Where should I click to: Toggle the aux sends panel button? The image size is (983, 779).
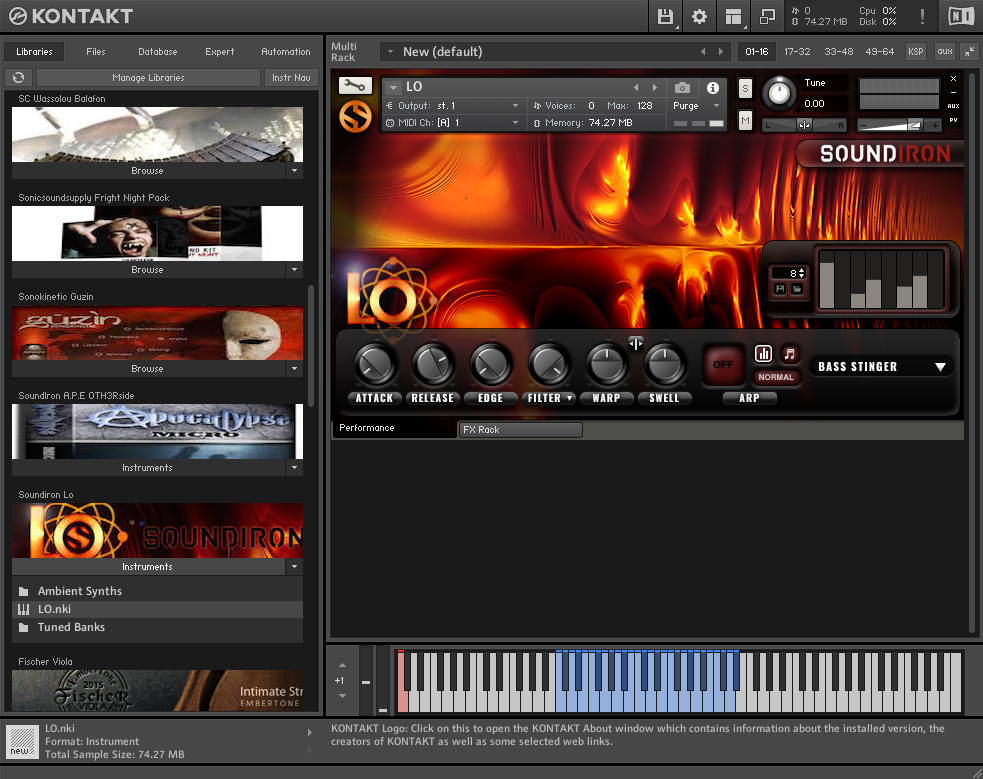tap(945, 51)
